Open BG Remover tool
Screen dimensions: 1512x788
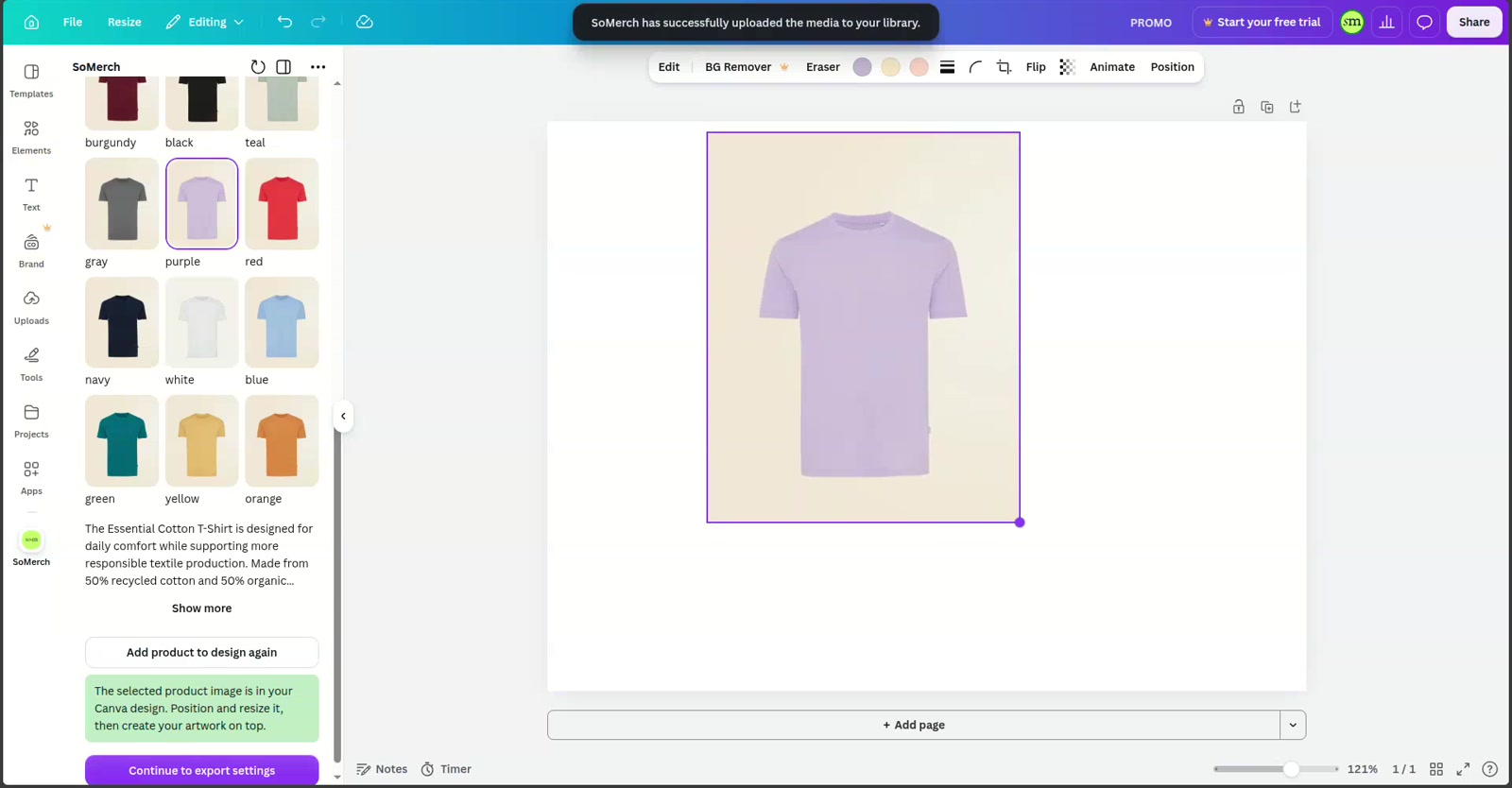747,67
